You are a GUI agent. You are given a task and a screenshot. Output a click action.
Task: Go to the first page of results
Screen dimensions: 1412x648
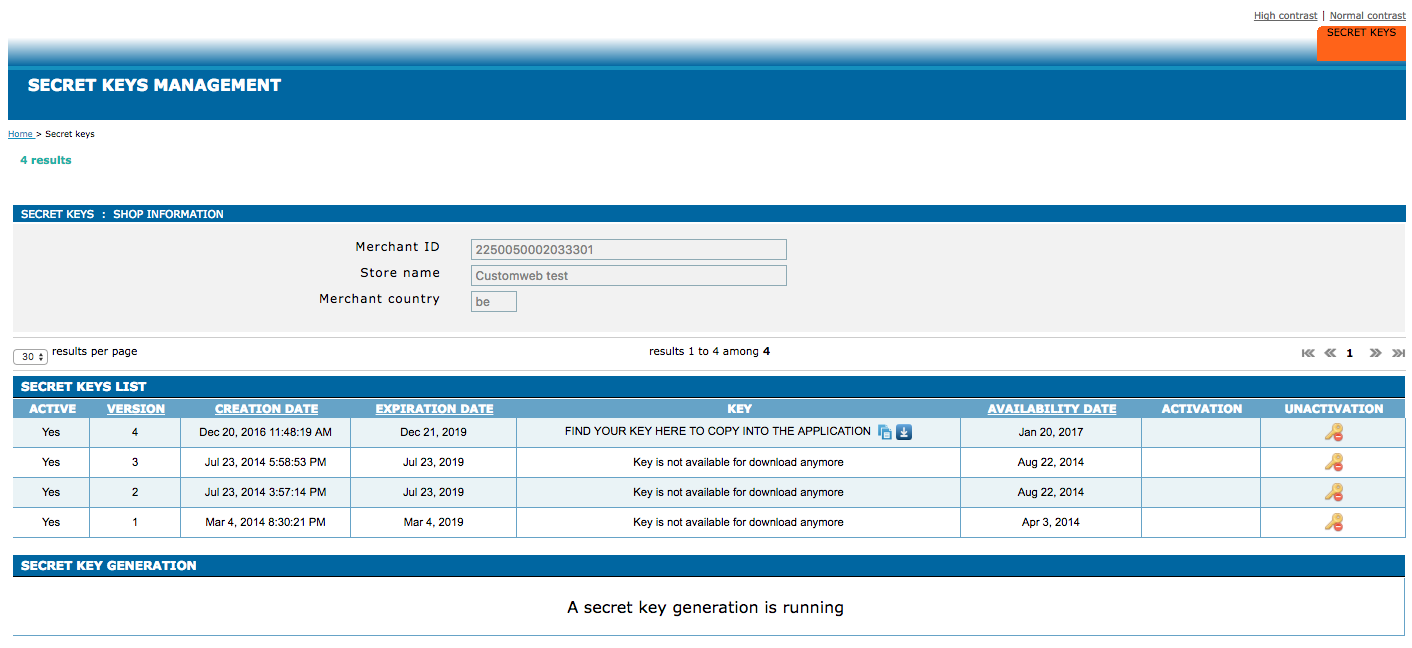point(1308,353)
